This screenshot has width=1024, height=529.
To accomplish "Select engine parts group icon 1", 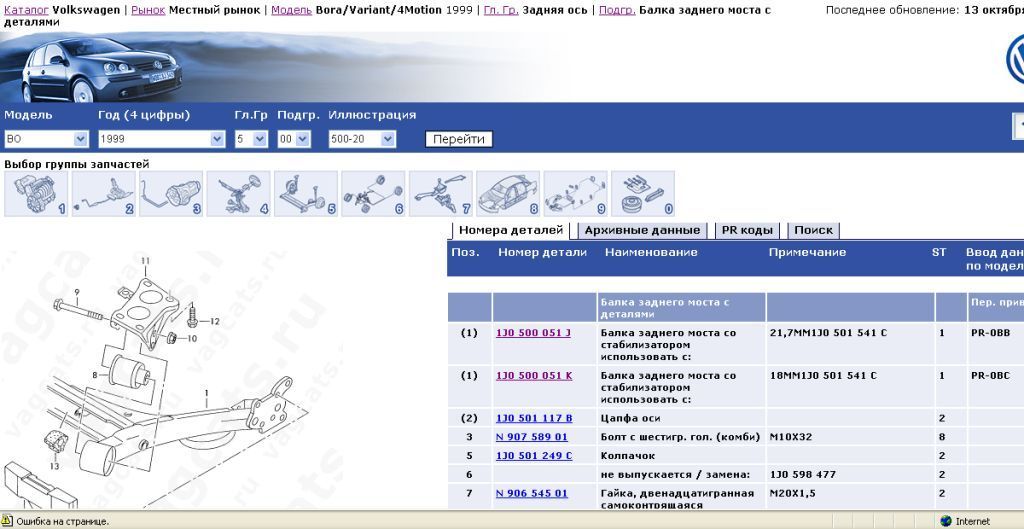I will [37, 194].
